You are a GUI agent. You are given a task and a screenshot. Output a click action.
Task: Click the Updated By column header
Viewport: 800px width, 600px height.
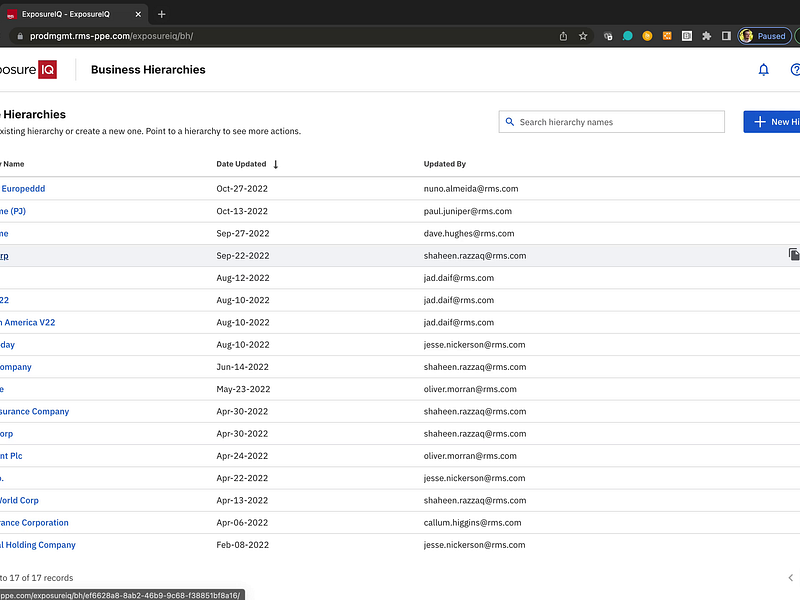point(445,164)
